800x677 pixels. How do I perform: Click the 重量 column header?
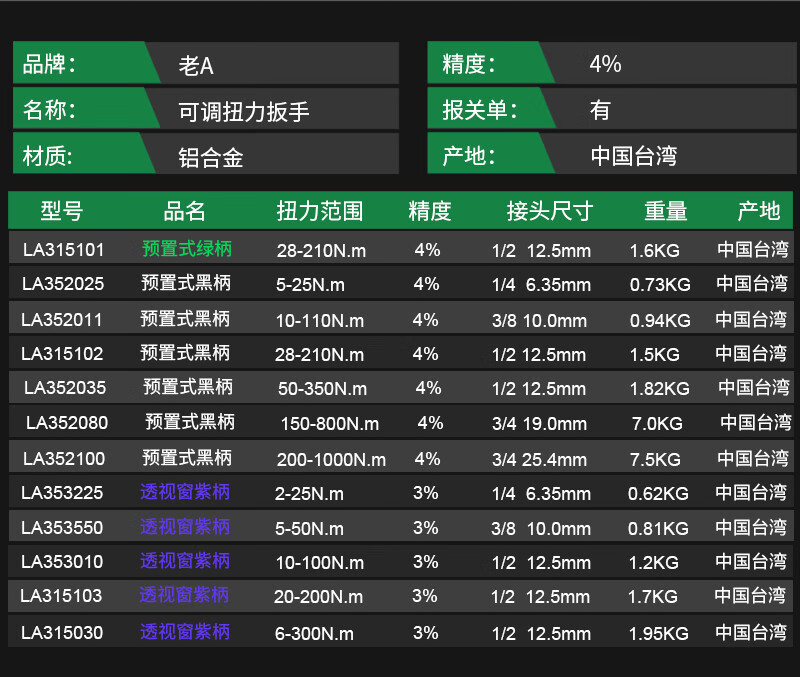(666, 211)
